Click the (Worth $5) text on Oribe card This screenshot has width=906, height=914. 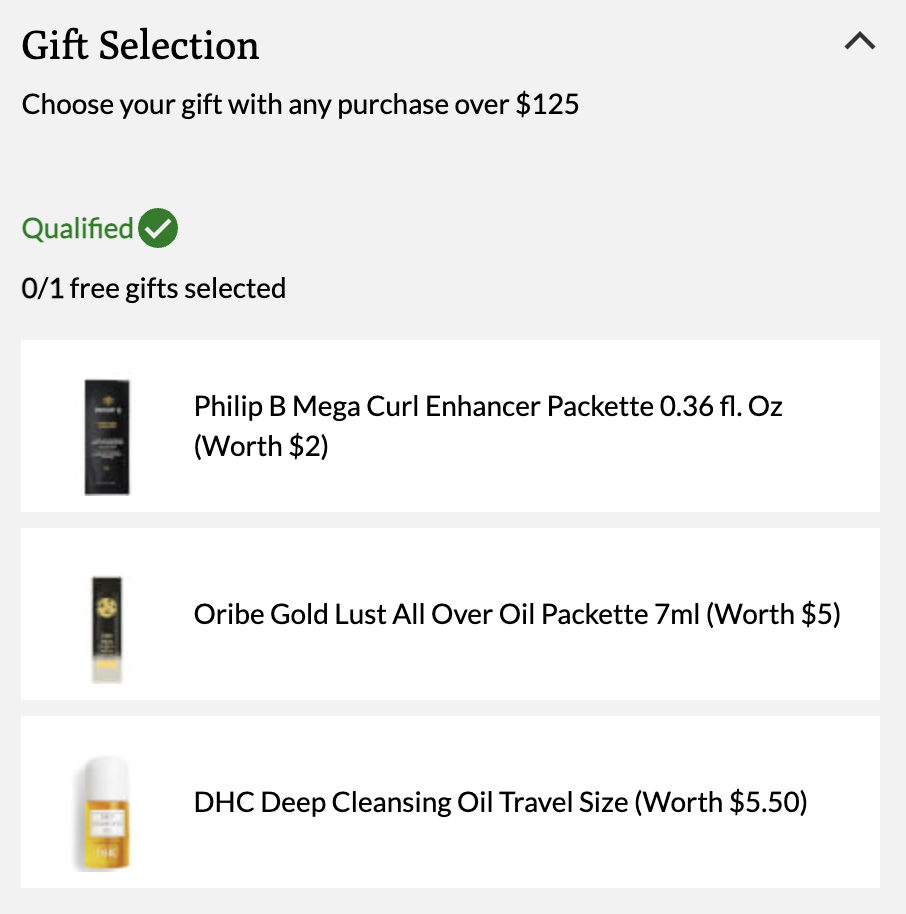coord(774,614)
